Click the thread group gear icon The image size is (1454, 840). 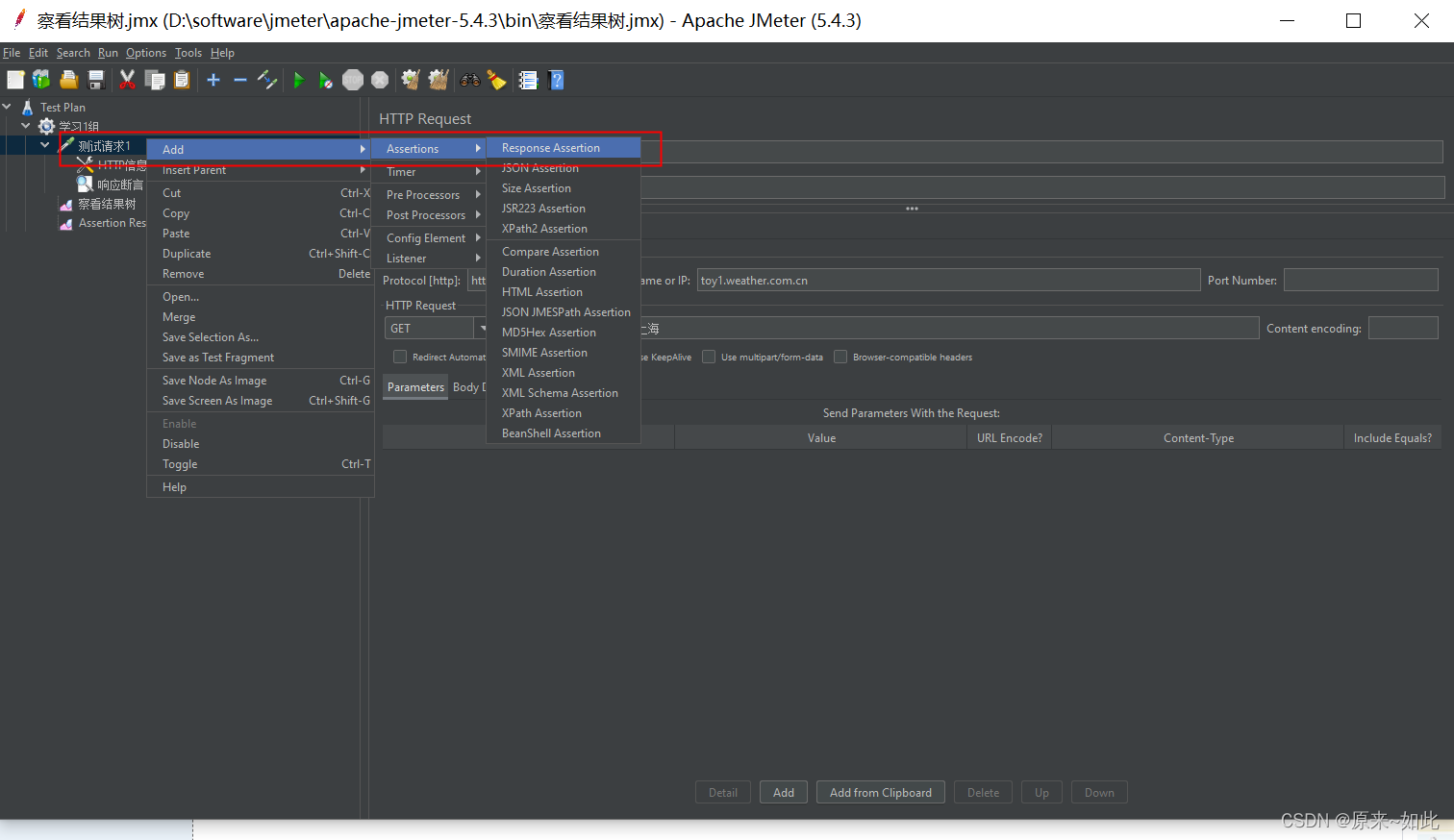[x=46, y=126]
